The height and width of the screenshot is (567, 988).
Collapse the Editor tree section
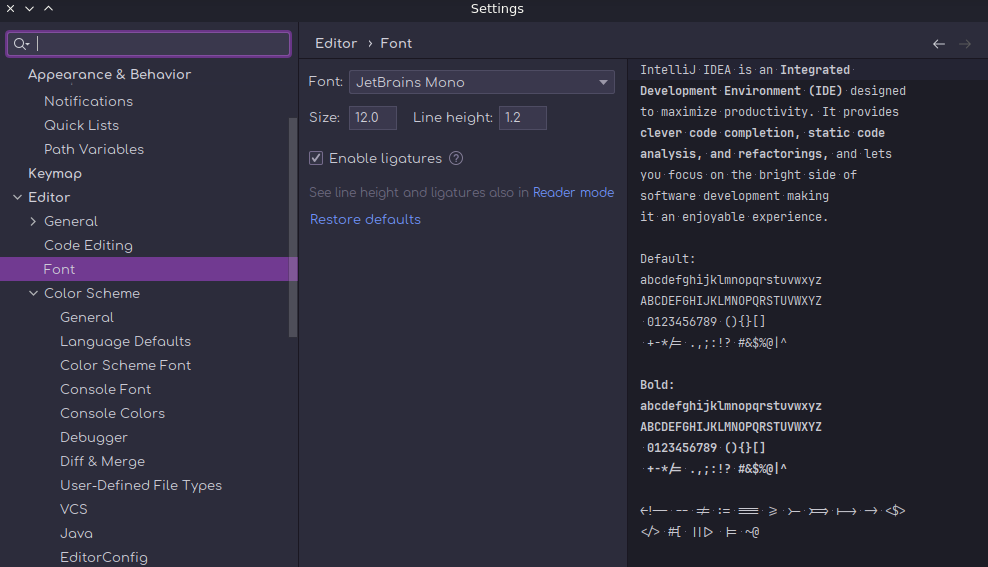(x=17, y=198)
